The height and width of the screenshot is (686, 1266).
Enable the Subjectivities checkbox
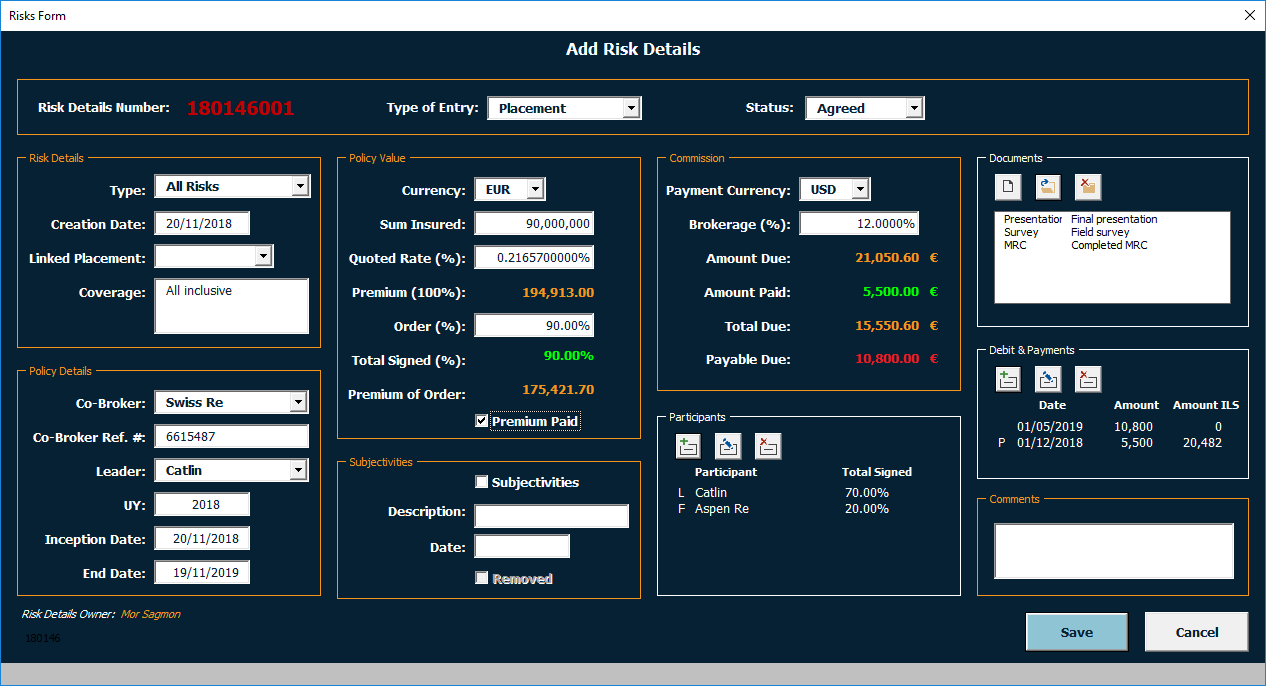click(482, 482)
